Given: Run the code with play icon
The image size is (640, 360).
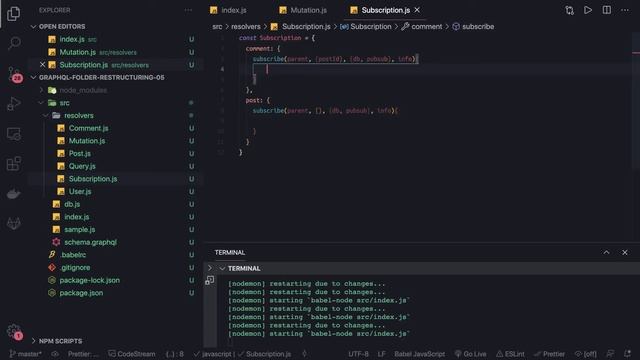Looking at the screenshot, I should (588, 10).
